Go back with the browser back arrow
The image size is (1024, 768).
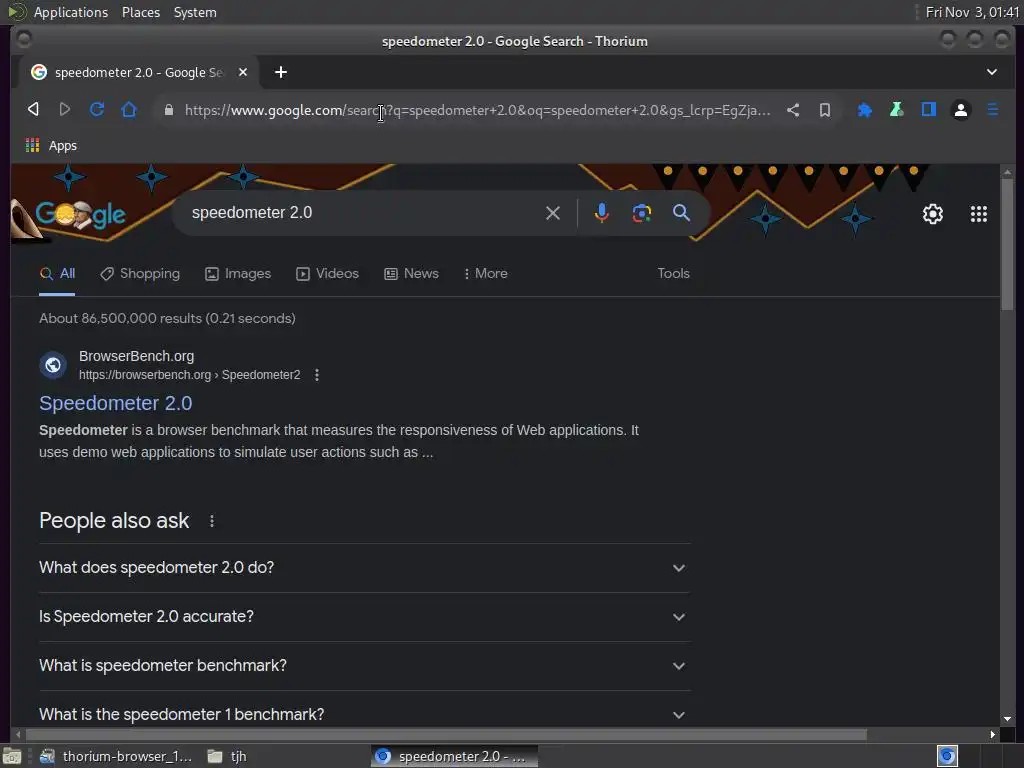tap(33, 109)
